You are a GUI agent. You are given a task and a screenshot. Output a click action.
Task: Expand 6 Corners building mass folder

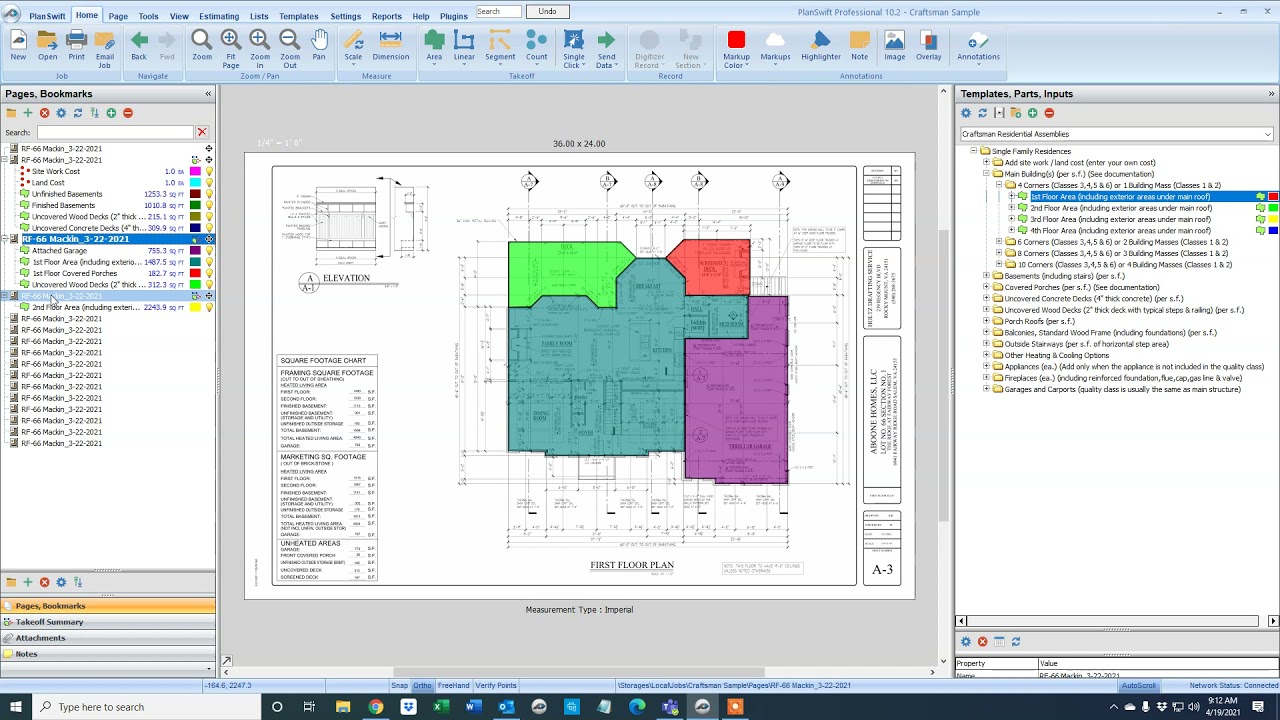pyautogui.click(x=998, y=242)
